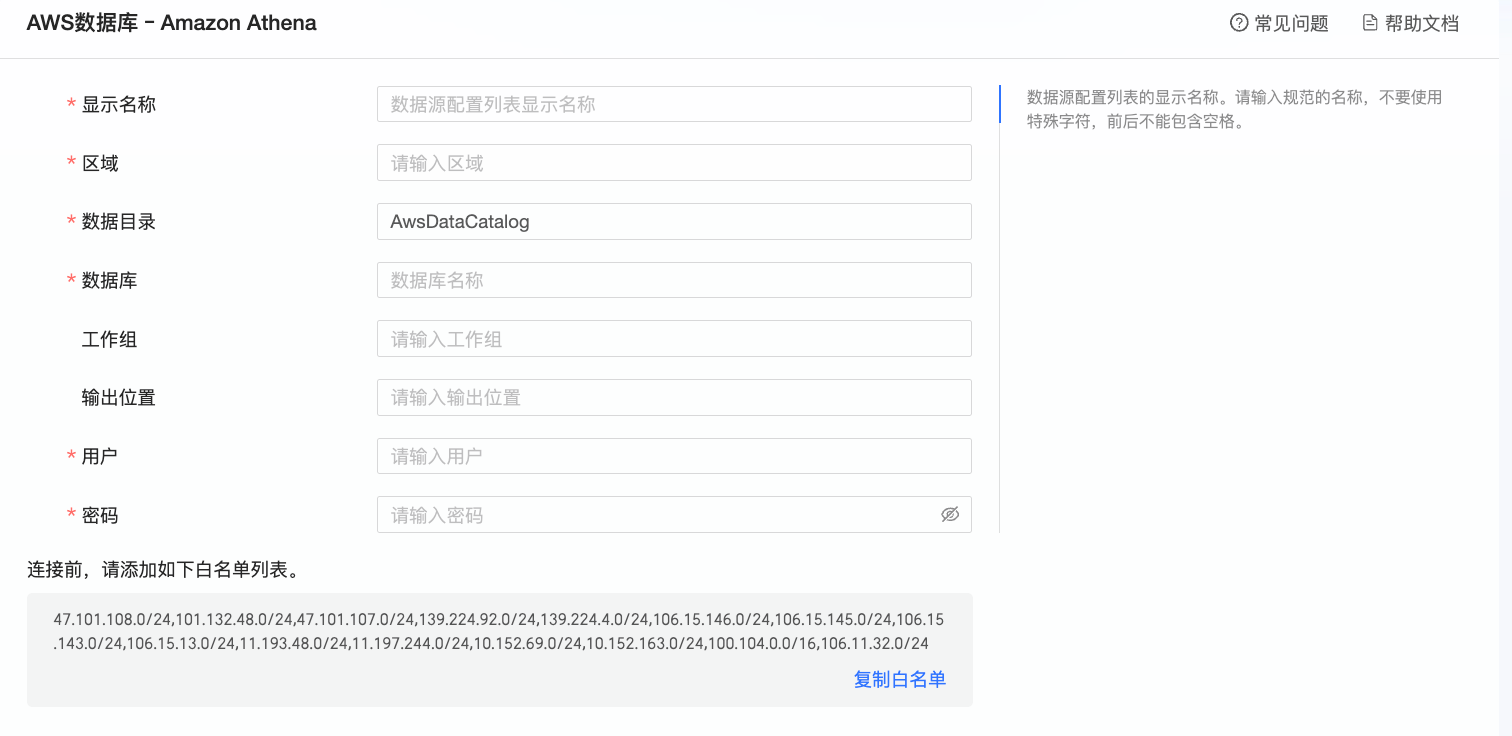
Task: Open the 帮助文档 link
Action: point(1410,23)
